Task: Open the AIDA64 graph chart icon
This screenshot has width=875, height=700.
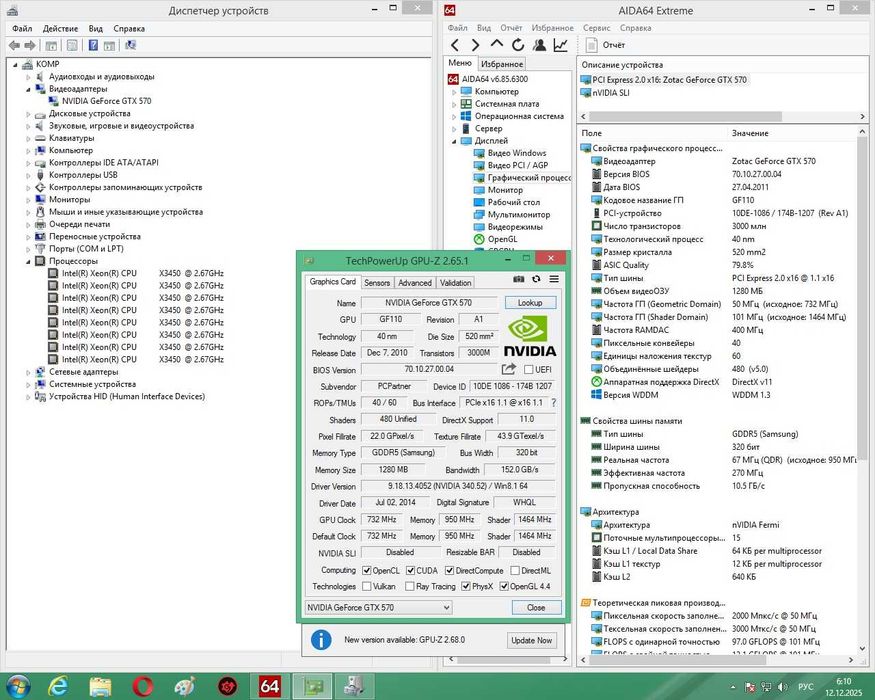Action: (x=560, y=45)
